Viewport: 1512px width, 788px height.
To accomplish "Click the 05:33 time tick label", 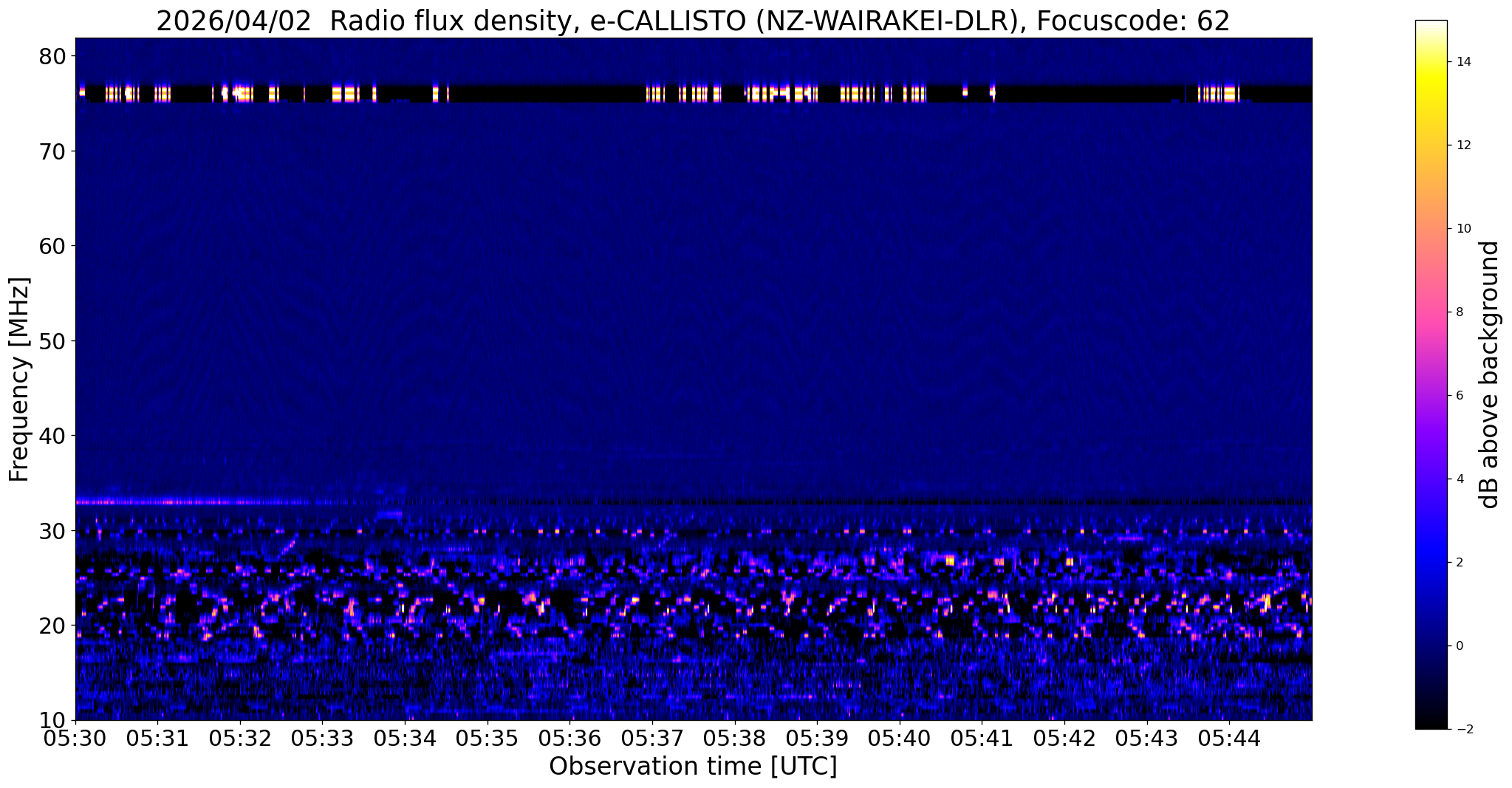I will pos(322,739).
